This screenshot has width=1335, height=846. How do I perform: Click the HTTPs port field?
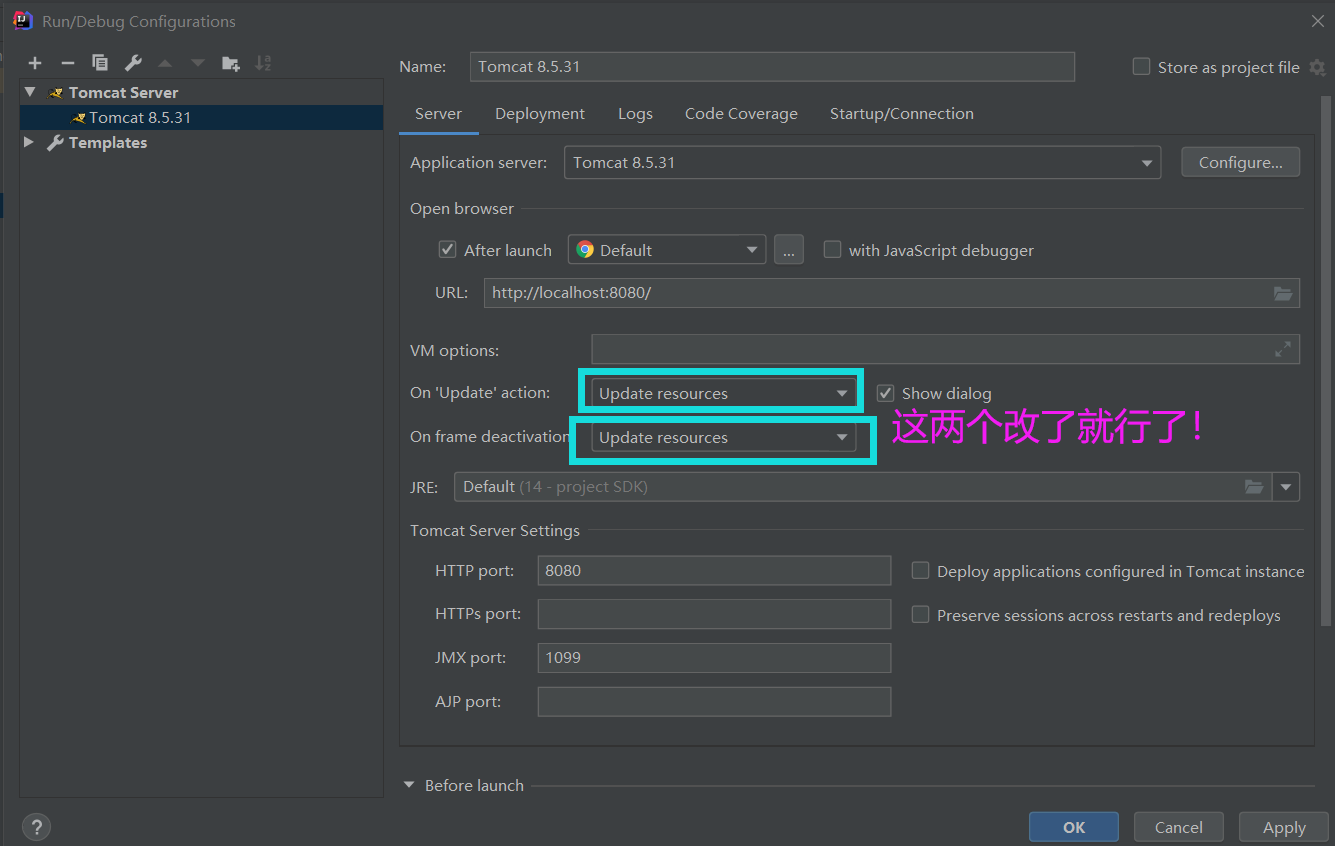coord(714,614)
